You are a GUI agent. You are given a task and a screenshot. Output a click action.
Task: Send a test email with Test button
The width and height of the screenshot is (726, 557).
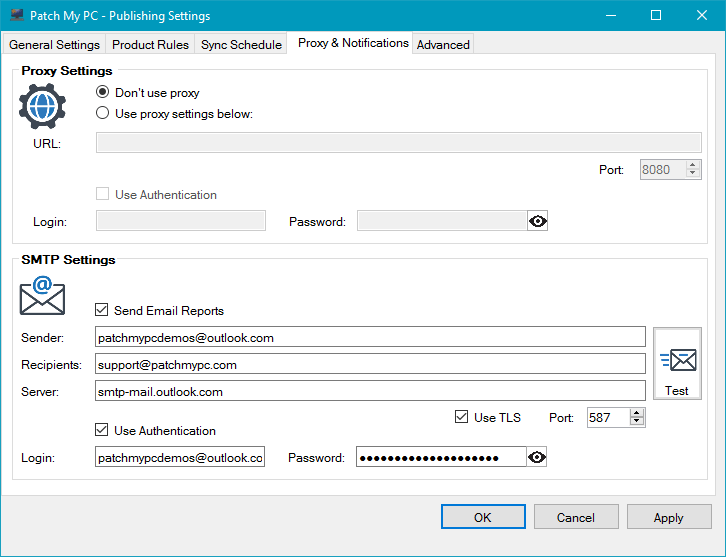click(677, 363)
